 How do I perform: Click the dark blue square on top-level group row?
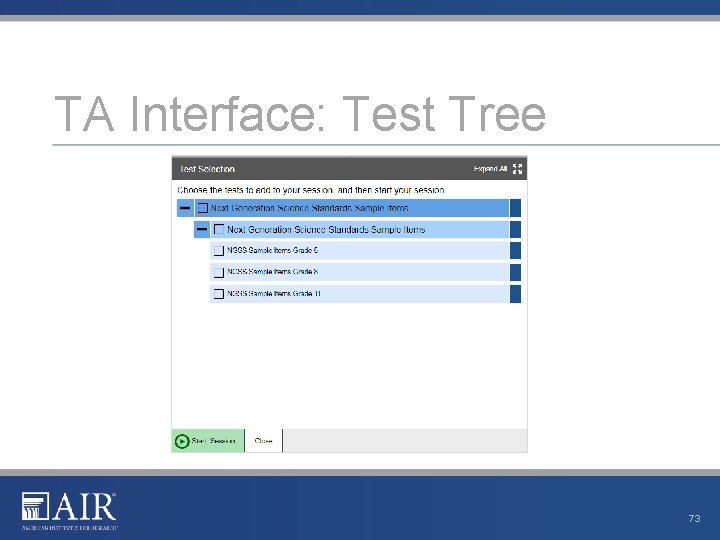pyautogui.click(x=515, y=208)
